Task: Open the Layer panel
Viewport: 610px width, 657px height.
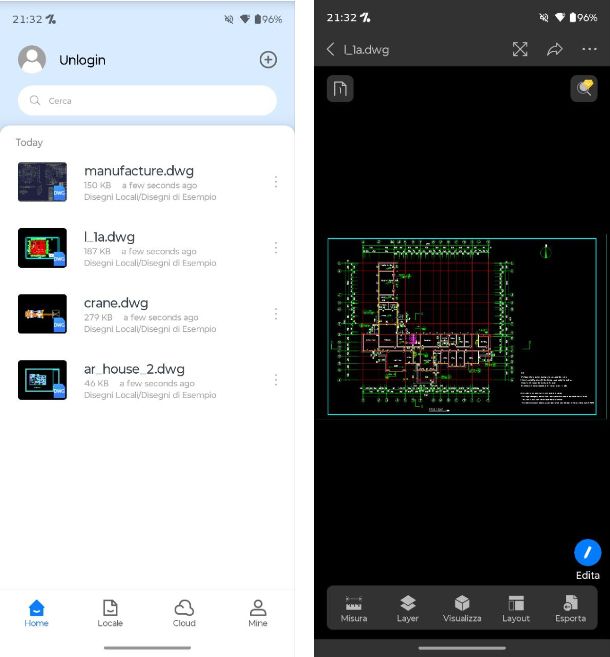Action: pyautogui.click(x=408, y=608)
